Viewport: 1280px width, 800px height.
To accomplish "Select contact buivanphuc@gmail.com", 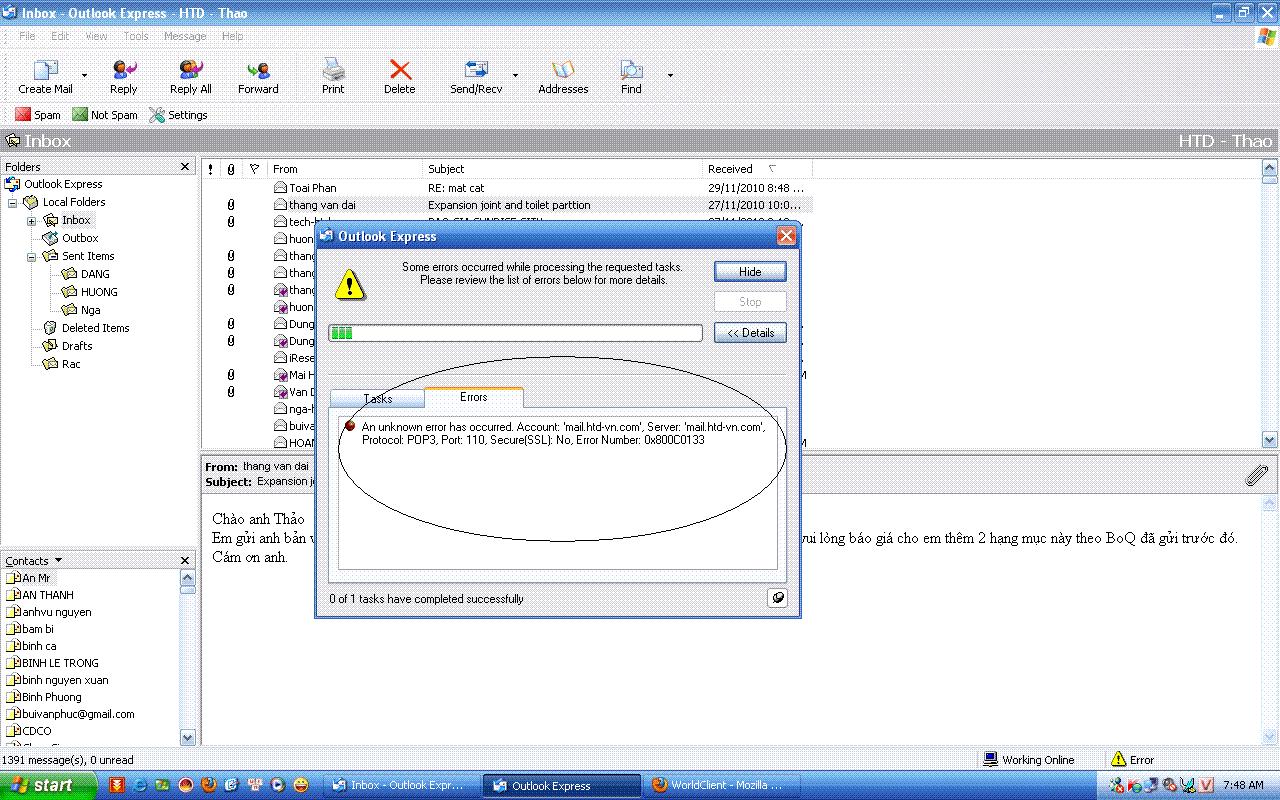I will [78, 714].
